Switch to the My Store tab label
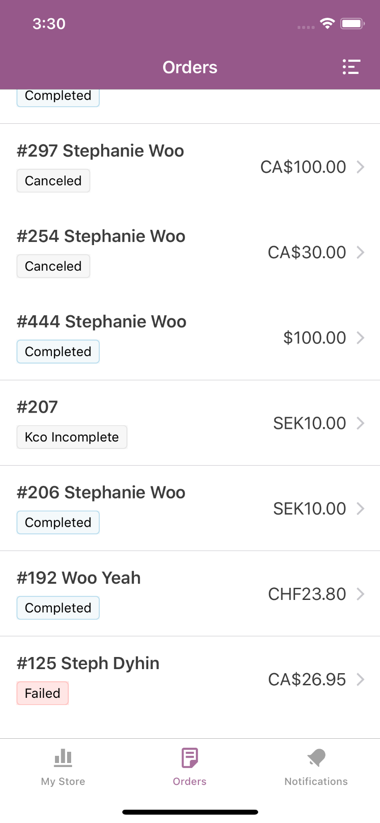This screenshot has height=823, width=380. 63,781
